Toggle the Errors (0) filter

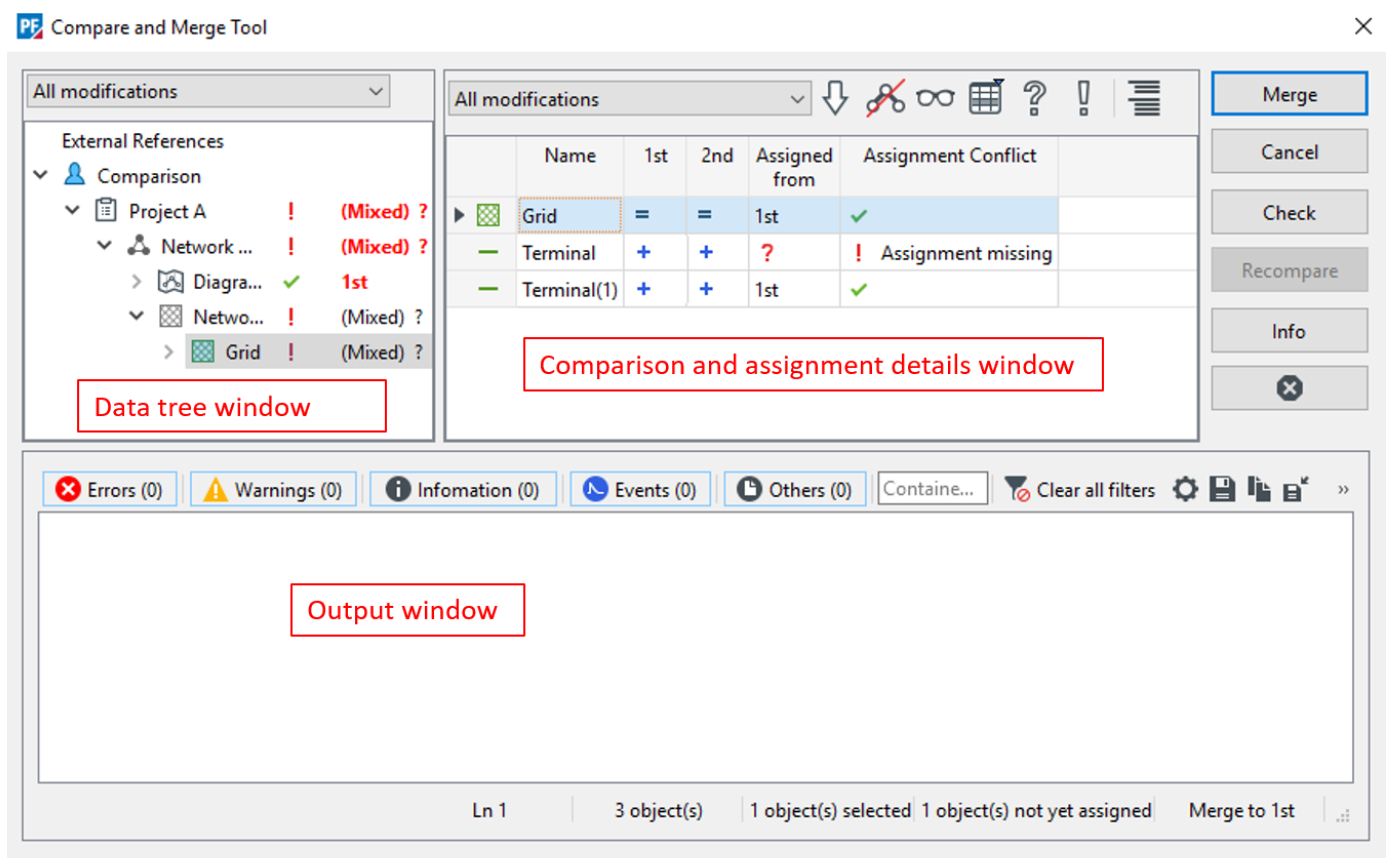[110, 490]
